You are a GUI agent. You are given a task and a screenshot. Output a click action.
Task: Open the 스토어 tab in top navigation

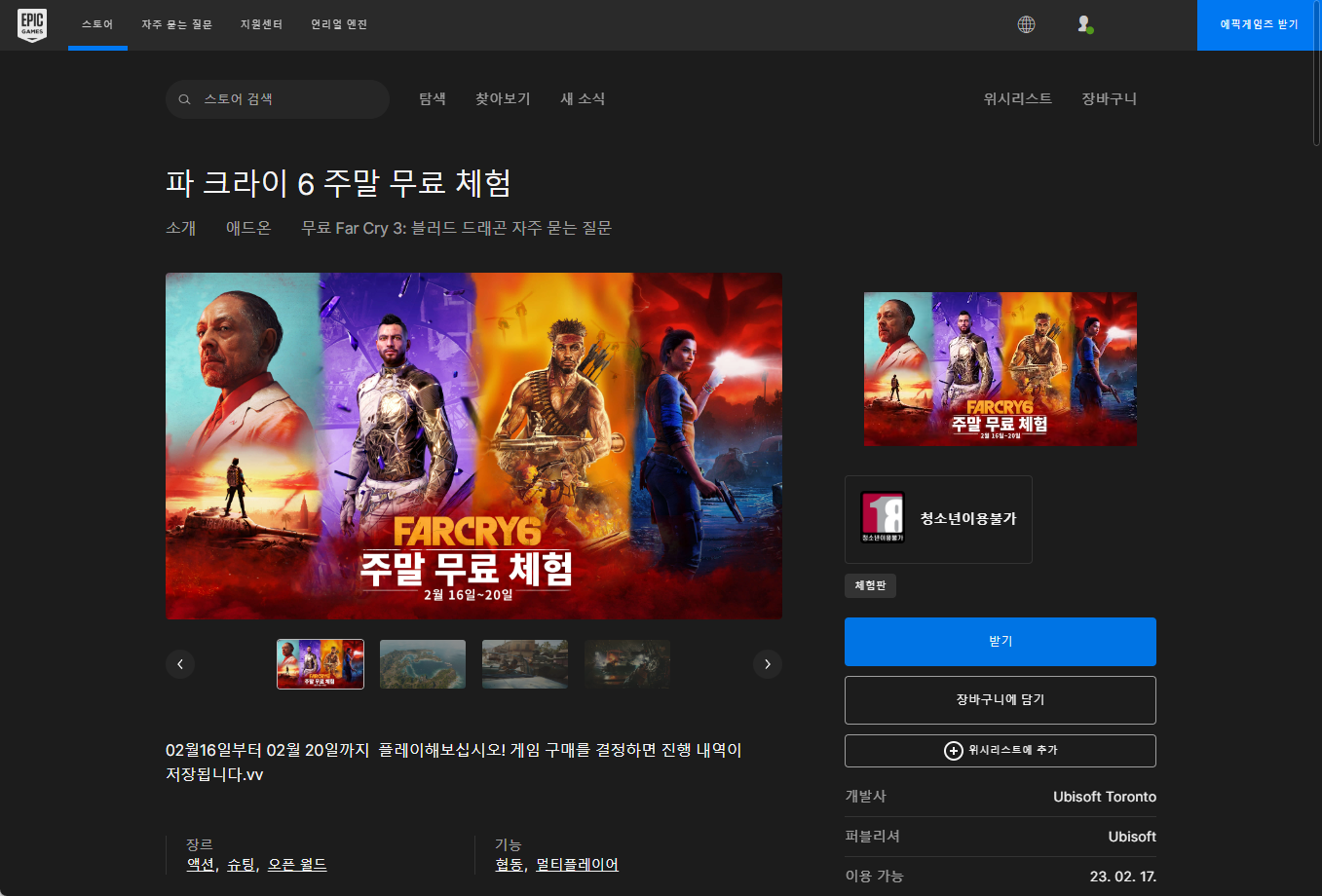97,24
